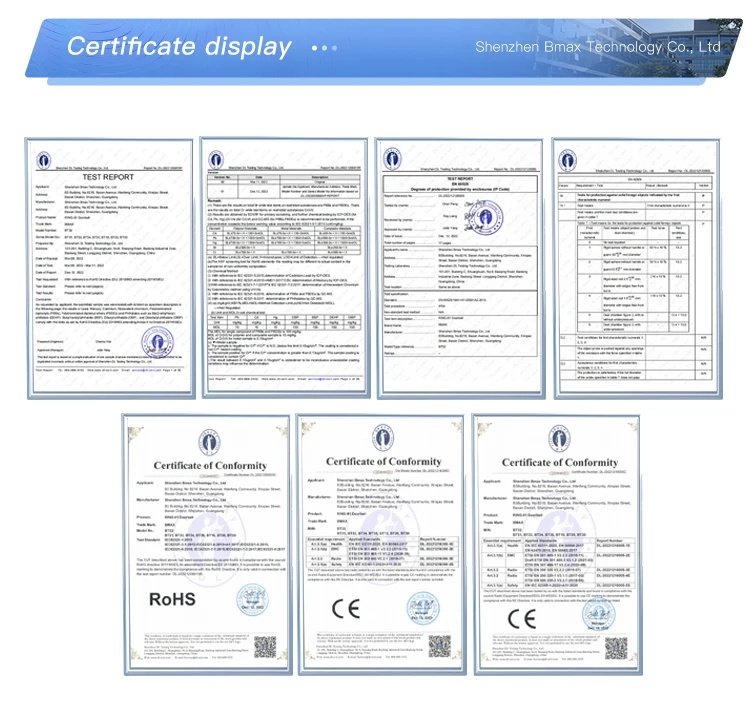
Task: Click the "Certificate display" heading
Action: 179,47
